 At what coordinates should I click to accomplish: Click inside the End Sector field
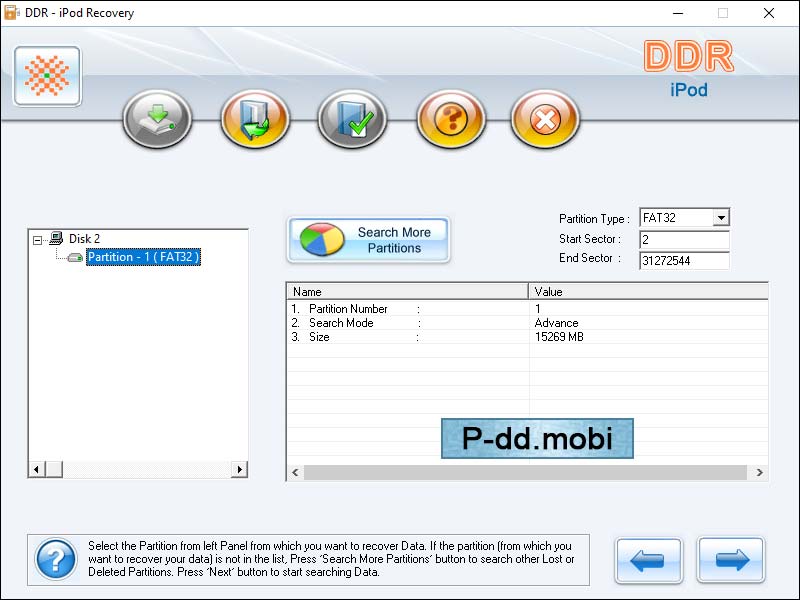(x=685, y=259)
